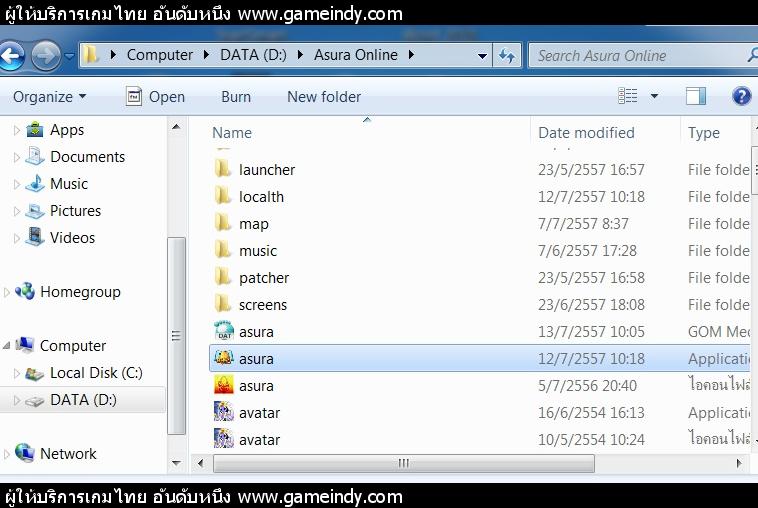Select Music library in the navigation pane
Image resolution: width=758 pixels, height=508 pixels.
(x=69, y=184)
